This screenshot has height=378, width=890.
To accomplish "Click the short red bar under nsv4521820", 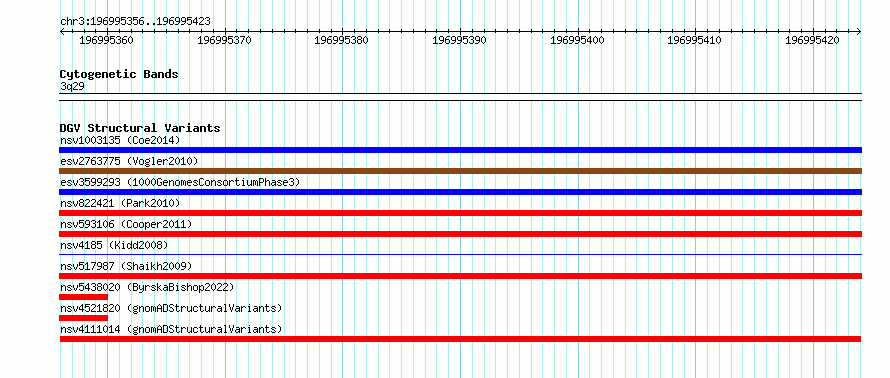I will 83,318.
